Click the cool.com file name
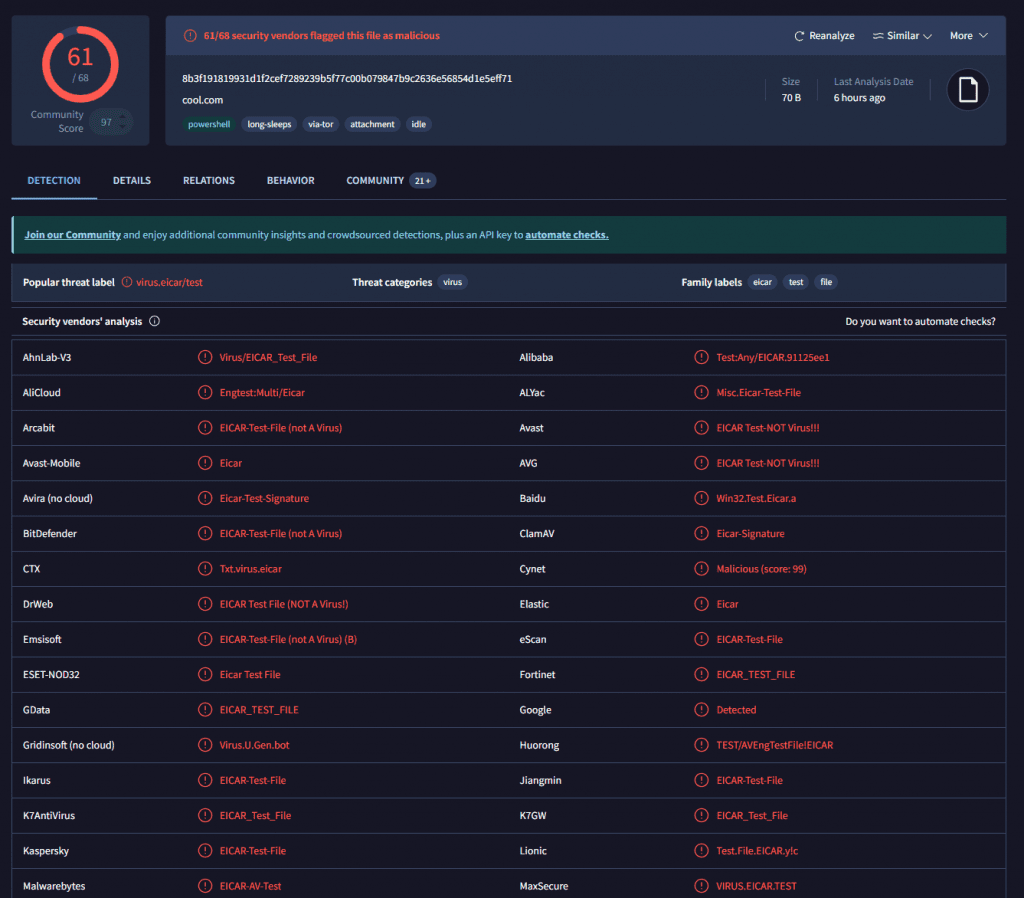Image resolution: width=1024 pixels, height=898 pixels. (202, 100)
